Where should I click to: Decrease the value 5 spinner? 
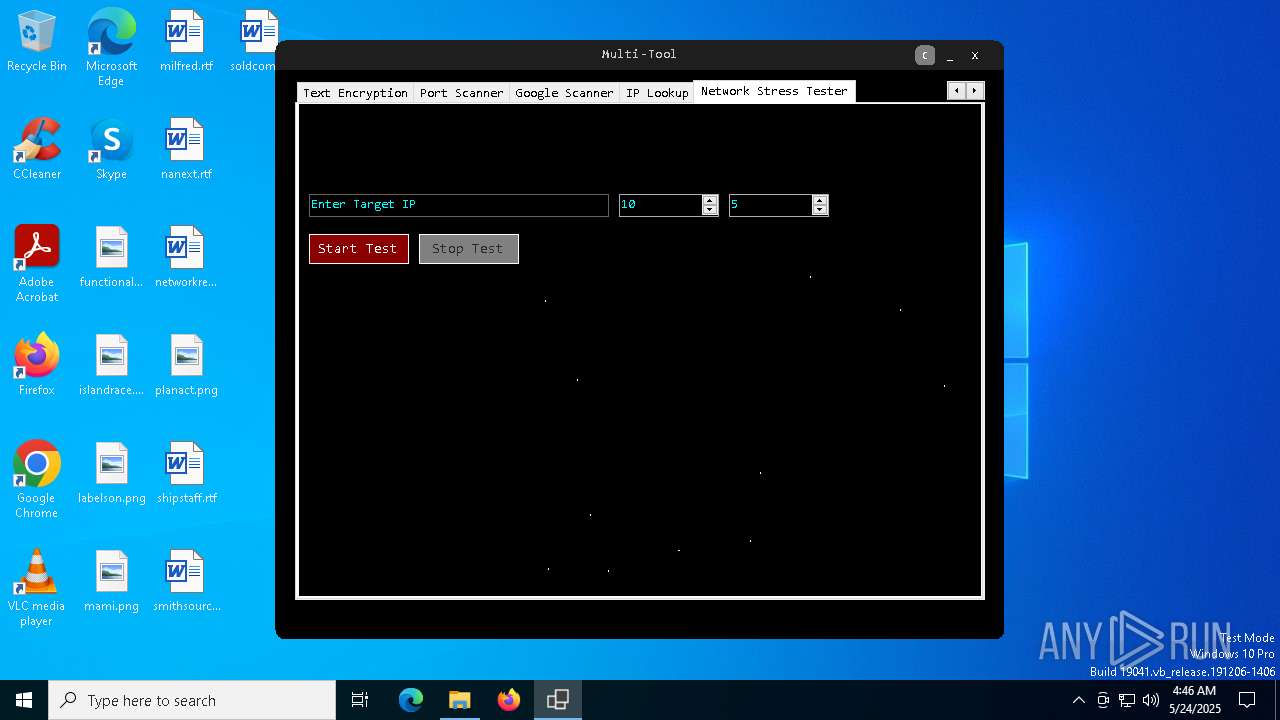click(x=820, y=210)
